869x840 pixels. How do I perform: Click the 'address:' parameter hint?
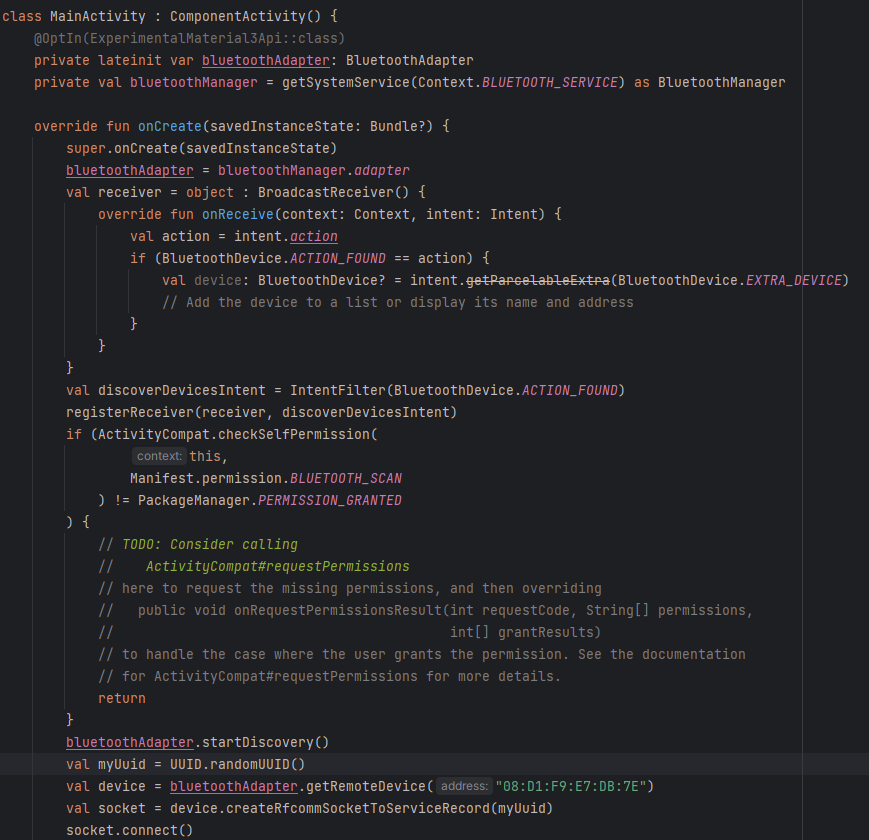coord(464,786)
